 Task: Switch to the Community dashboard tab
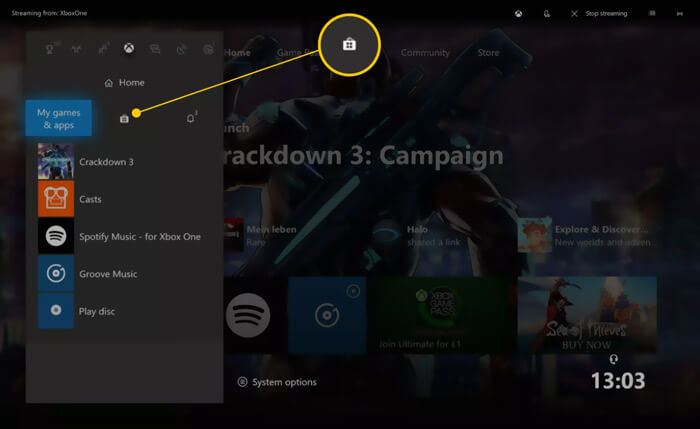425,53
